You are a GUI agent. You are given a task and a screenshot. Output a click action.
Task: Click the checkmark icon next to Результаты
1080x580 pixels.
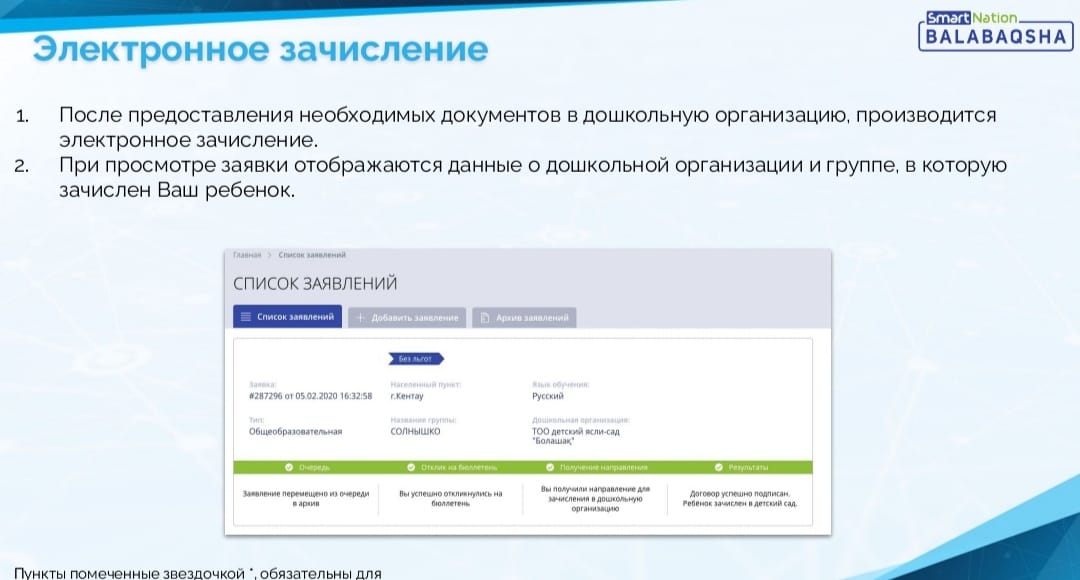coord(719,467)
